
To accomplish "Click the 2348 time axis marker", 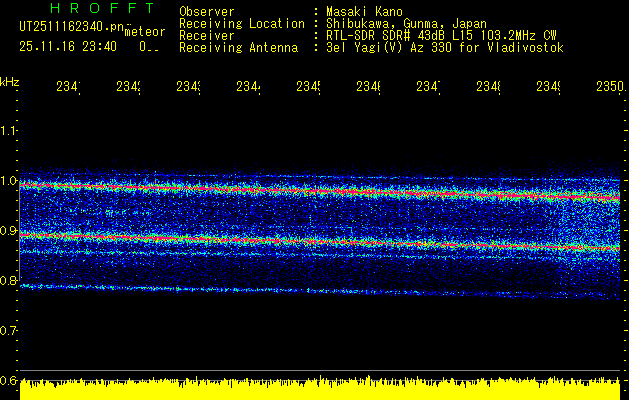I will [x=488, y=87].
